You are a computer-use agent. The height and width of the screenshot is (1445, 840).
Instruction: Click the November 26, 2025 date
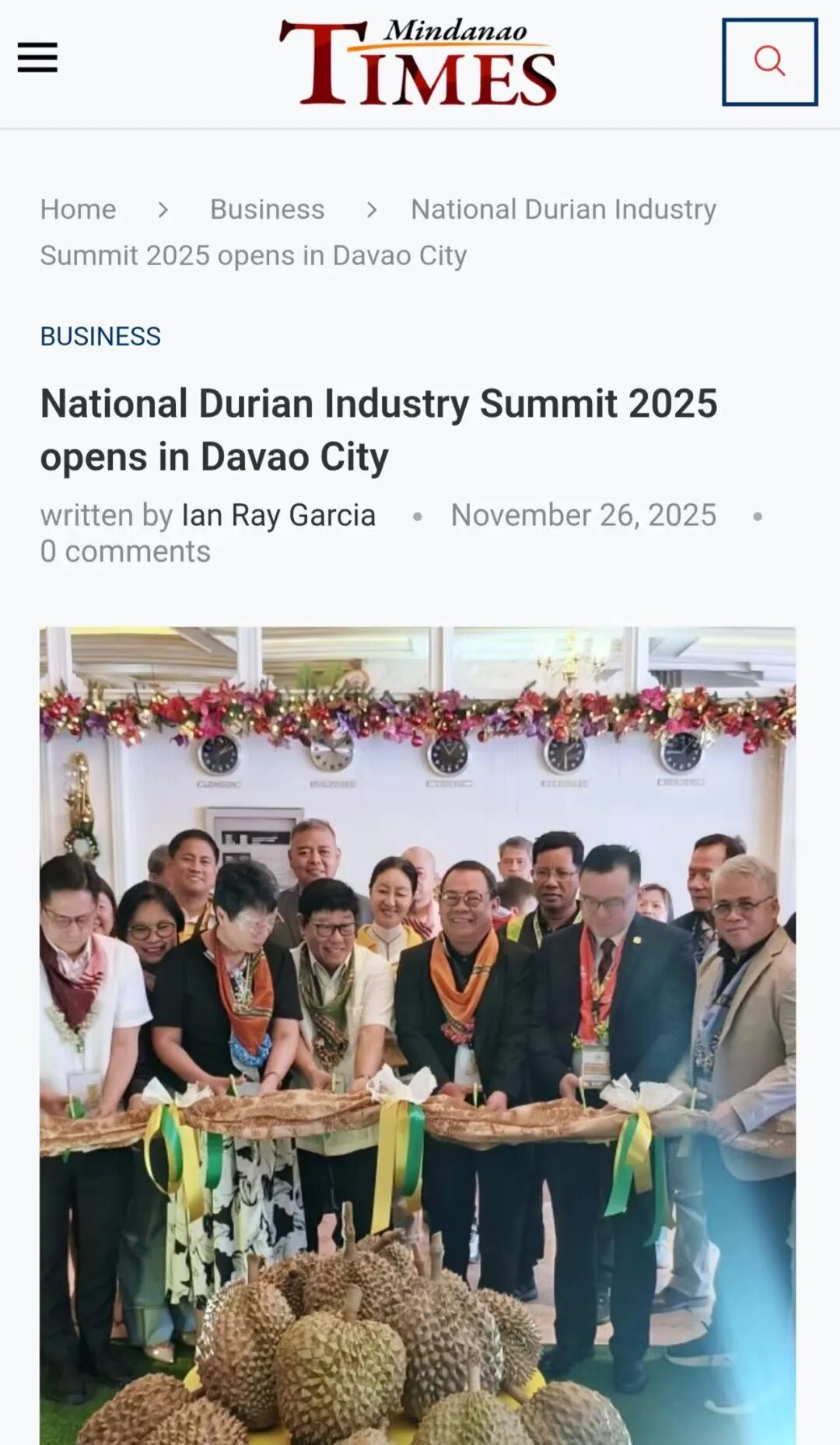[x=583, y=515]
